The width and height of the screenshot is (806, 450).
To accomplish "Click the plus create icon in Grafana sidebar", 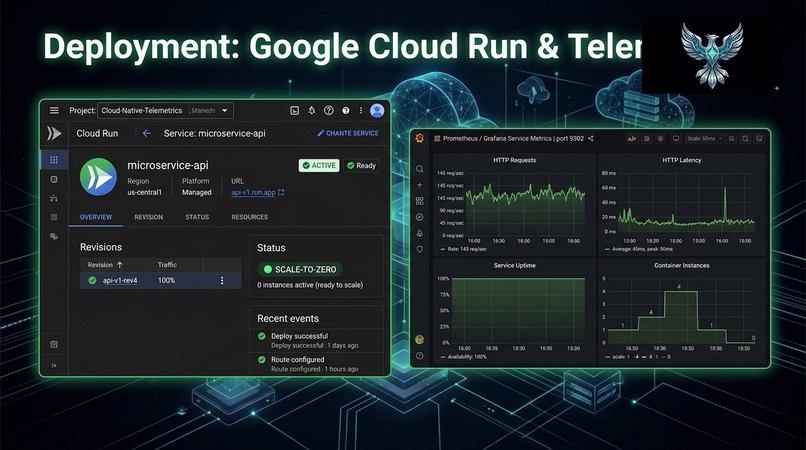I will (420, 185).
